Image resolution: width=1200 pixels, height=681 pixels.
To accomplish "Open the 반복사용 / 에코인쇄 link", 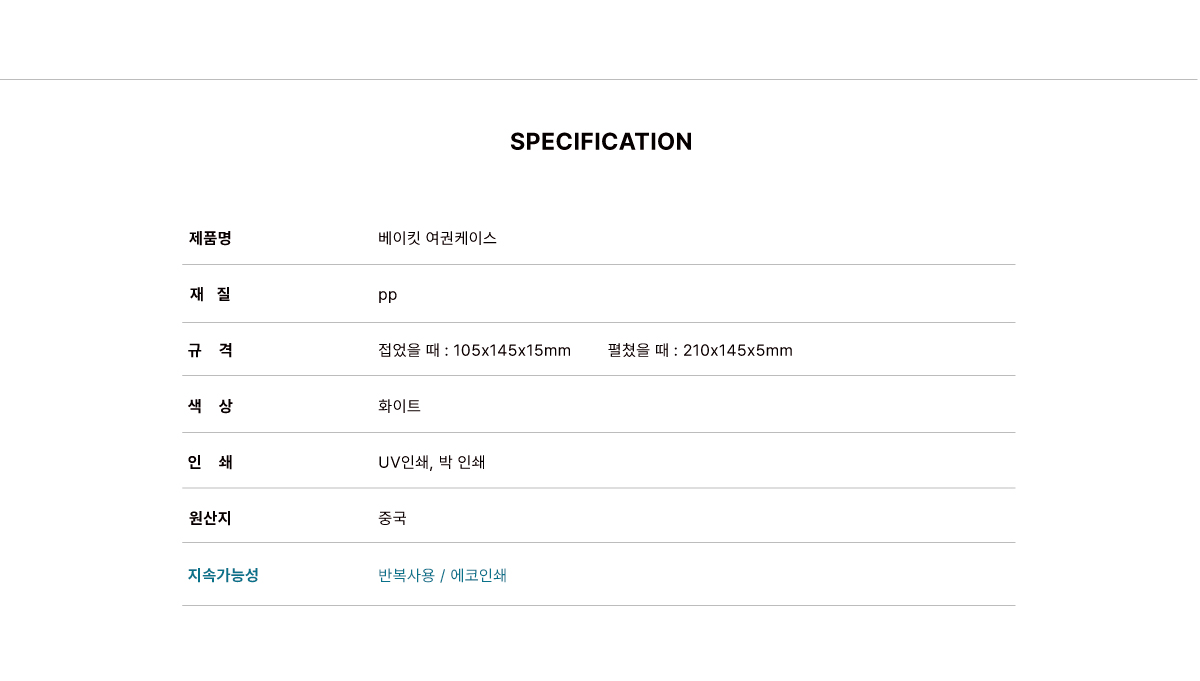I will click(442, 575).
